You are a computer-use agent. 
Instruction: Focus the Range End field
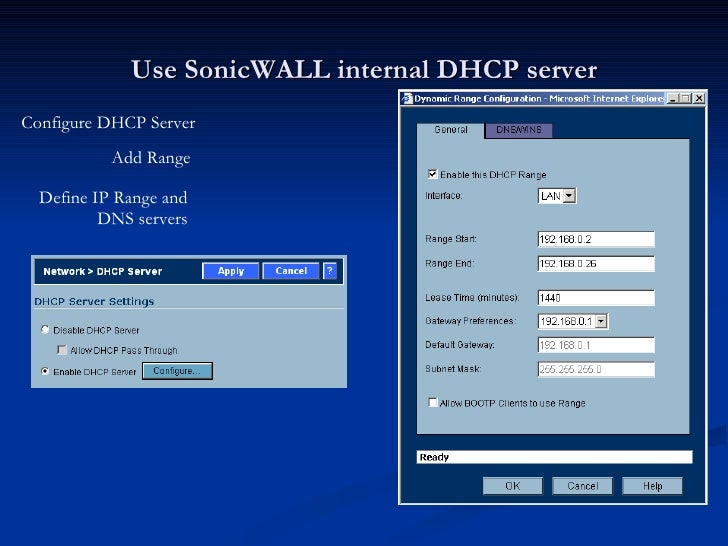tap(596, 264)
